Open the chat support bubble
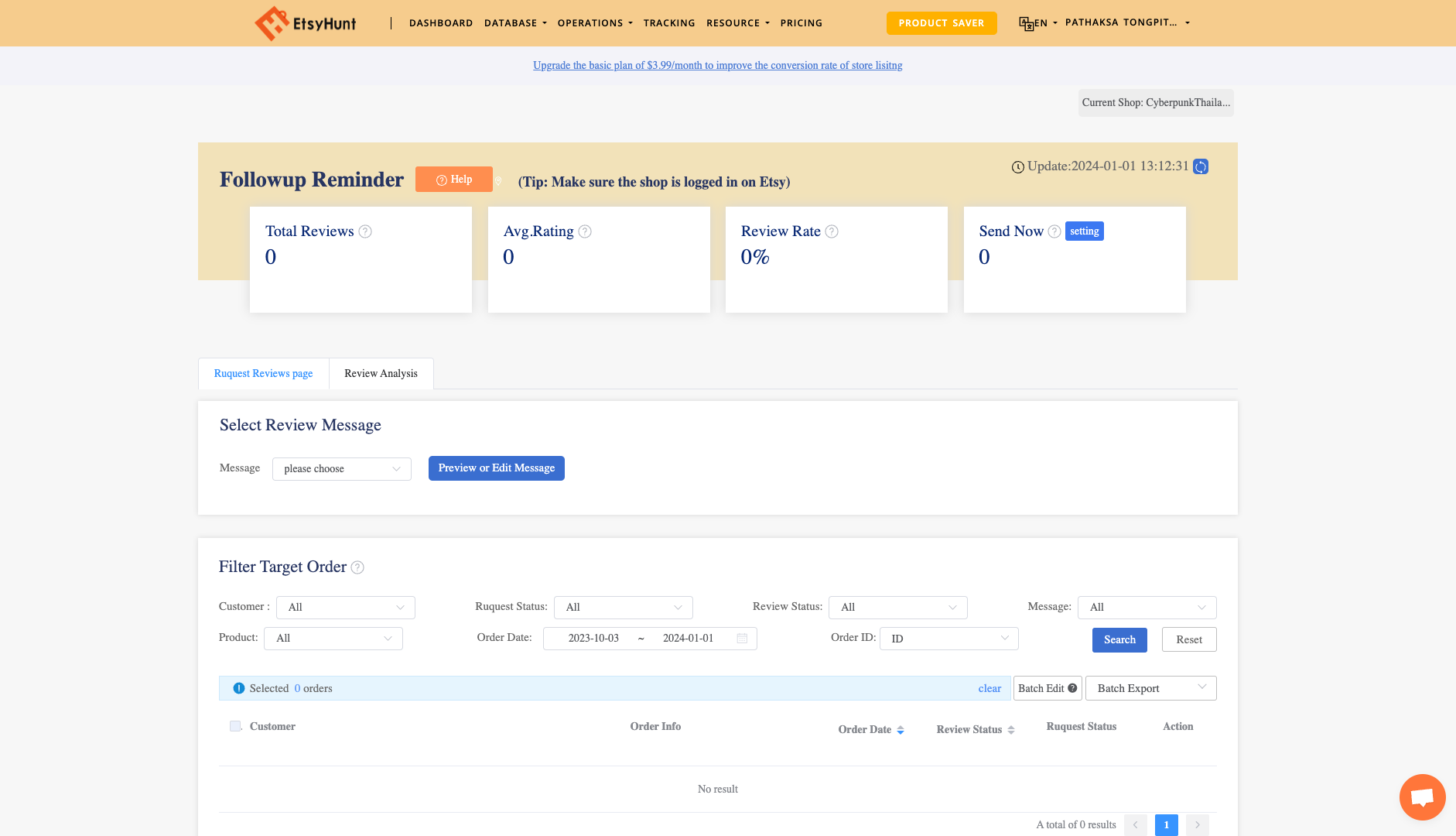Image resolution: width=1456 pixels, height=836 pixels. pyautogui.click(x=1422, y=797)
